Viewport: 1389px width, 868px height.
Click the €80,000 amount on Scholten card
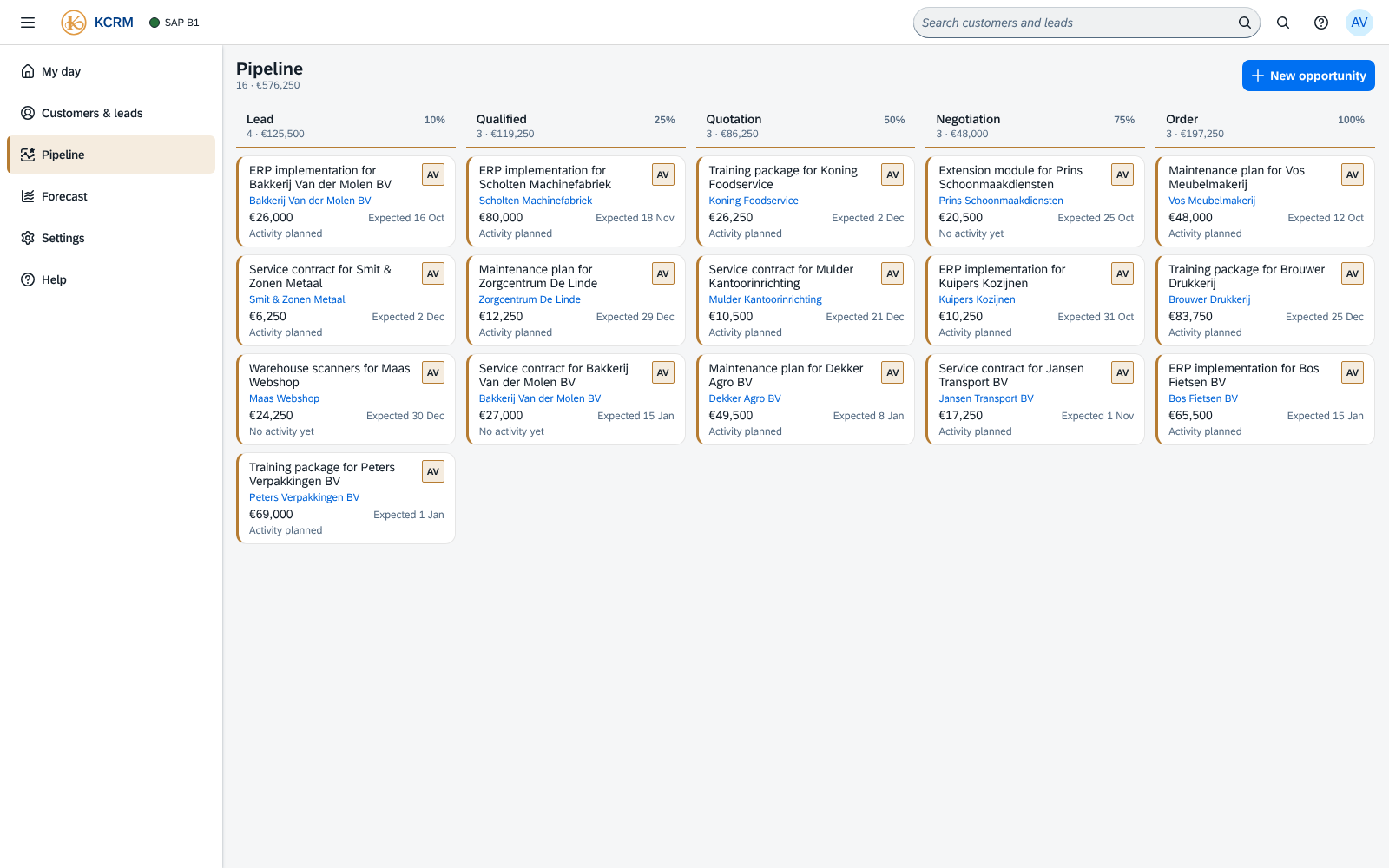pyautogui.click(x=501, y=218)
